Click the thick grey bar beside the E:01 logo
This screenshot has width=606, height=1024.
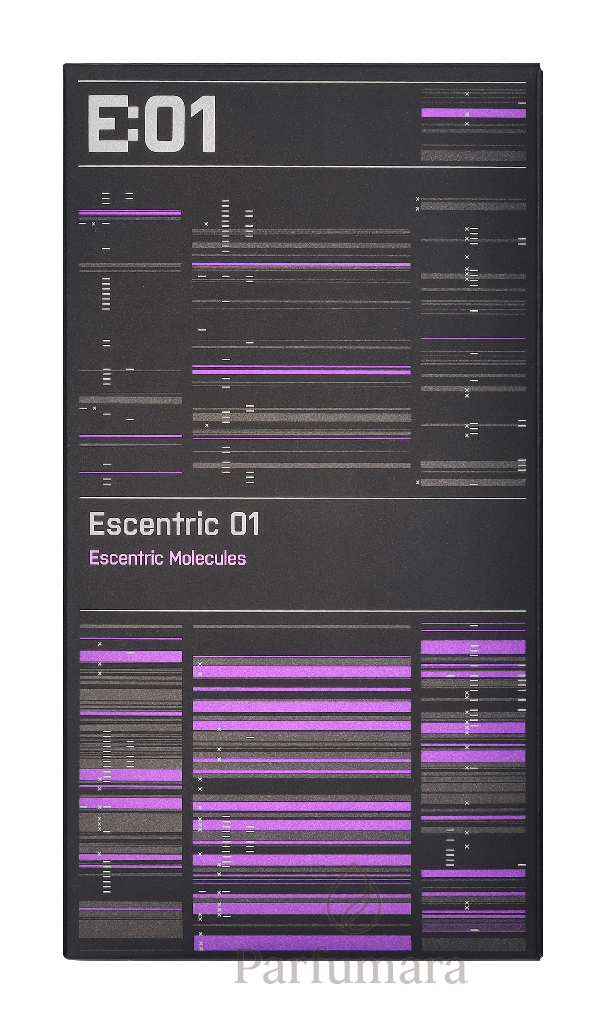click(x=473, y=155)
